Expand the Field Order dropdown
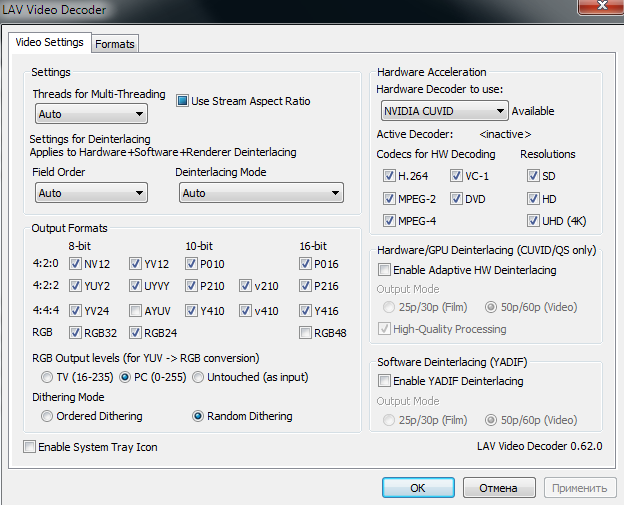 90,193
